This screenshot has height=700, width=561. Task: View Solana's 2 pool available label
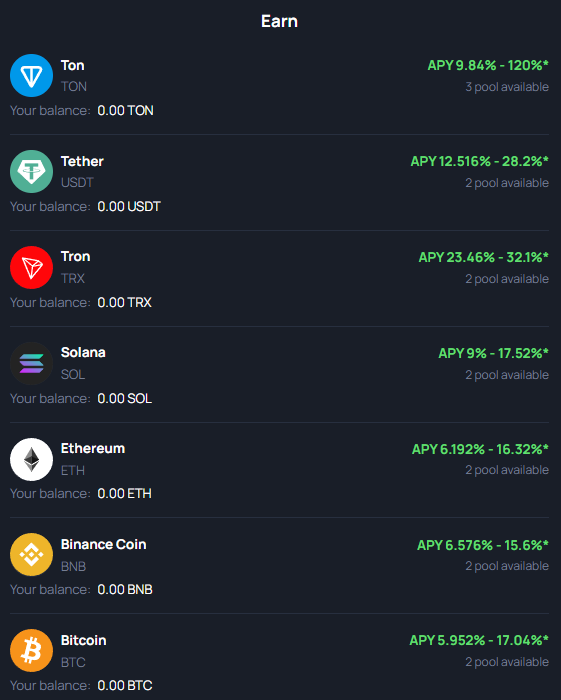pos(507,375)
